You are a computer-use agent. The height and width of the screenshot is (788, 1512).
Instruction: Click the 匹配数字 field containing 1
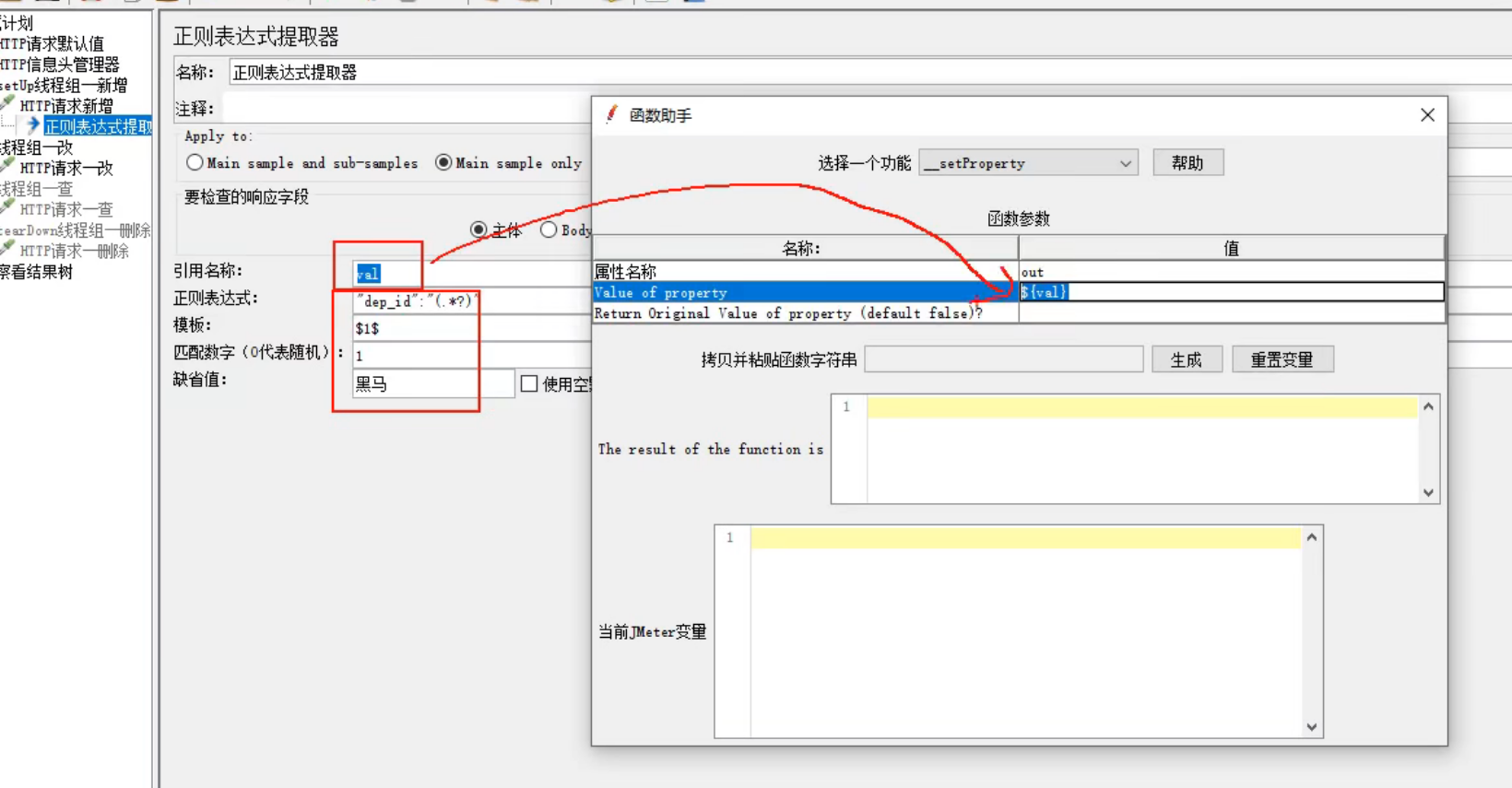(x=472, y=355)
